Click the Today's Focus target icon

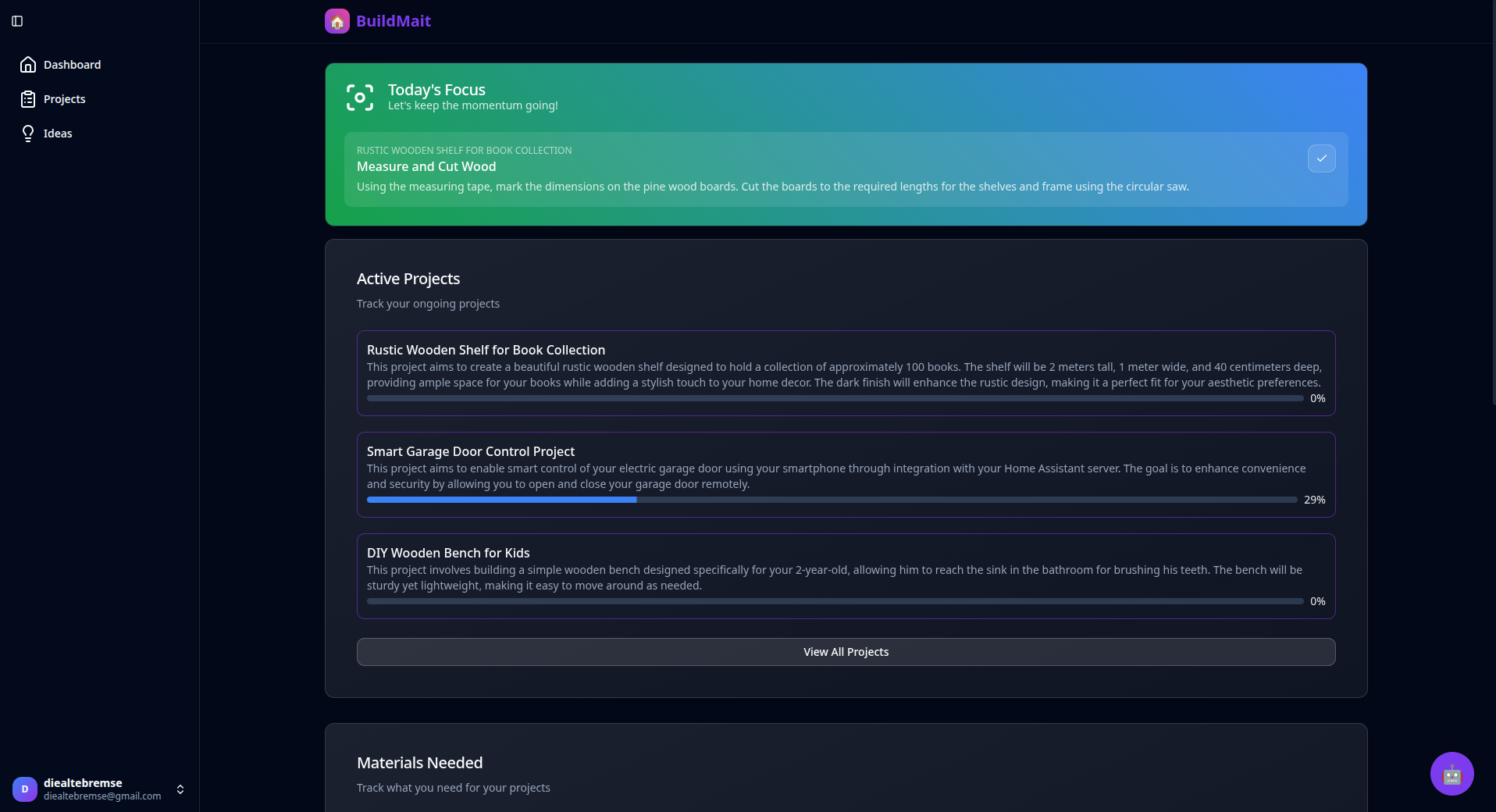(x=360, y=98)
